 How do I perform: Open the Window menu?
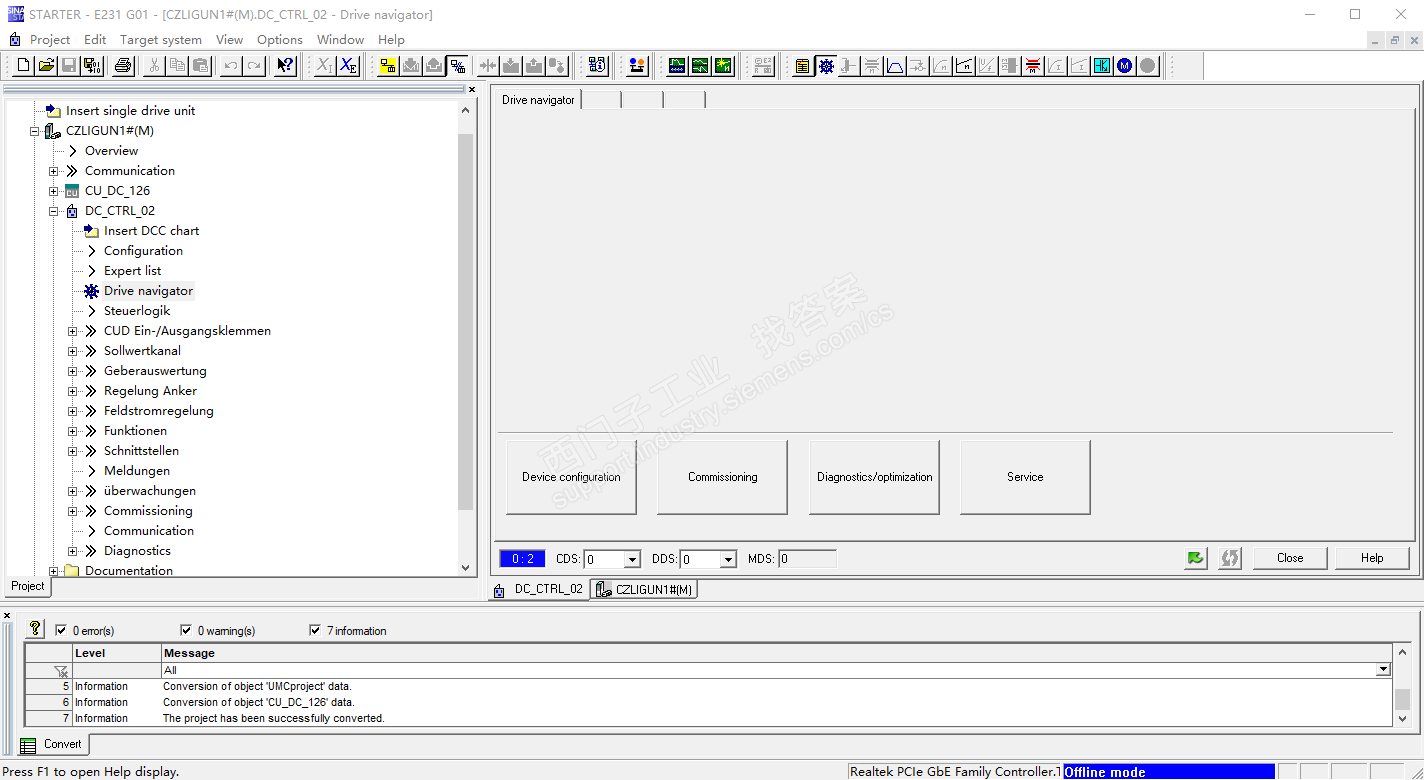[x=340, y=40]
